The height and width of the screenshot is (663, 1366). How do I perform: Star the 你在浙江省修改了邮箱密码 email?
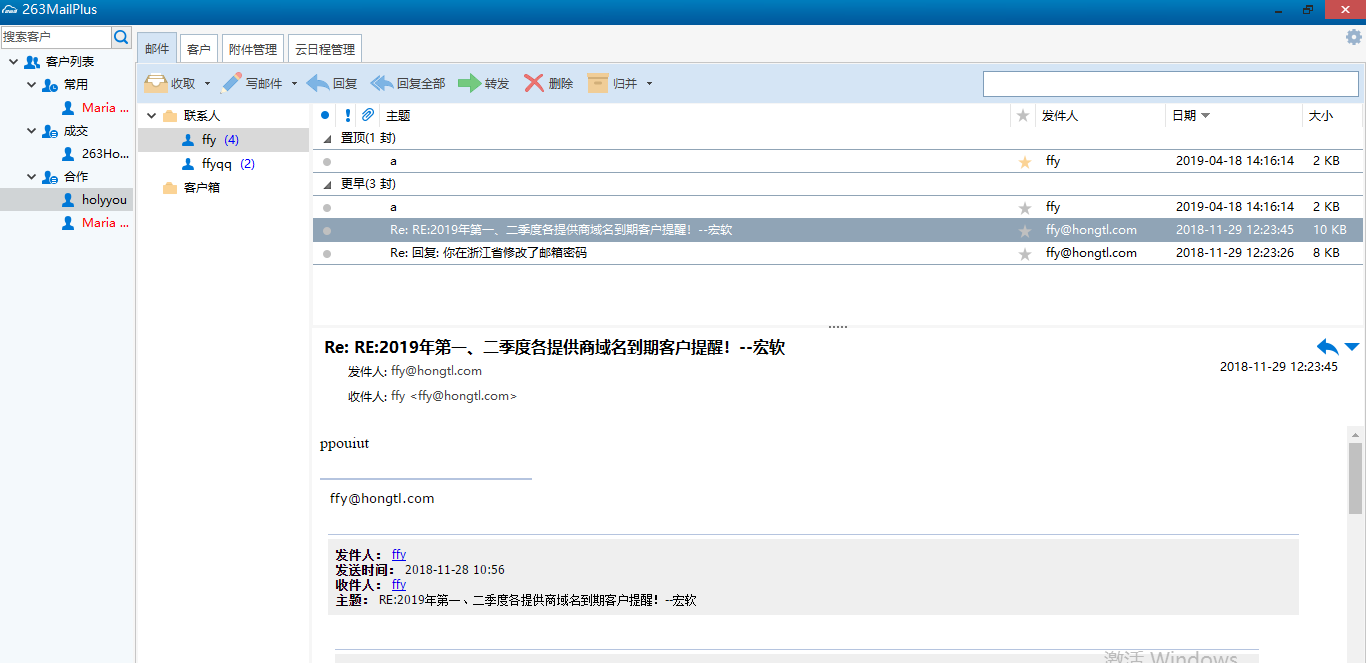pos(1024,254)
